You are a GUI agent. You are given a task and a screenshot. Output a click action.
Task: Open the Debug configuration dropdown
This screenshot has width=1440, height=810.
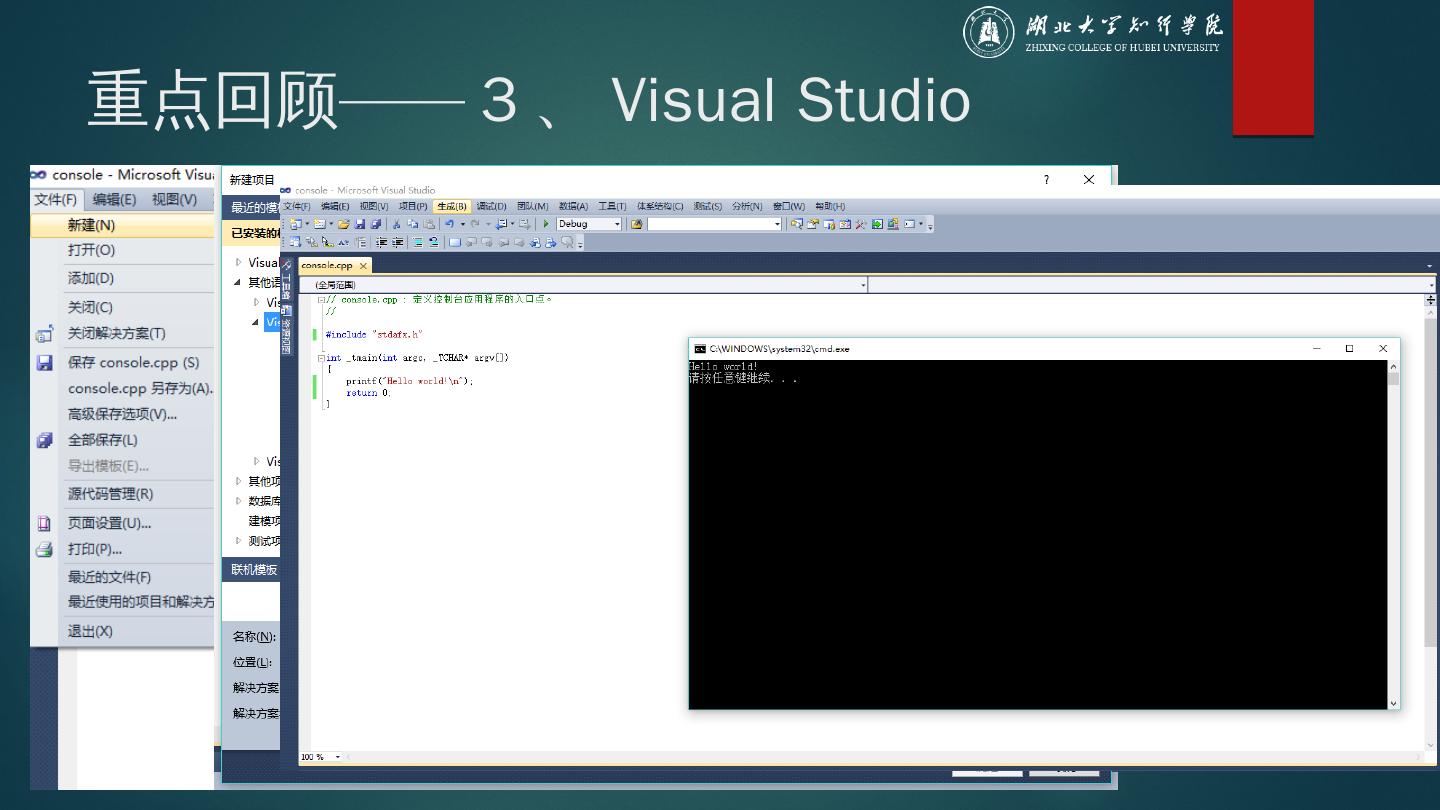pyautogui.click(x=616, y=224)
